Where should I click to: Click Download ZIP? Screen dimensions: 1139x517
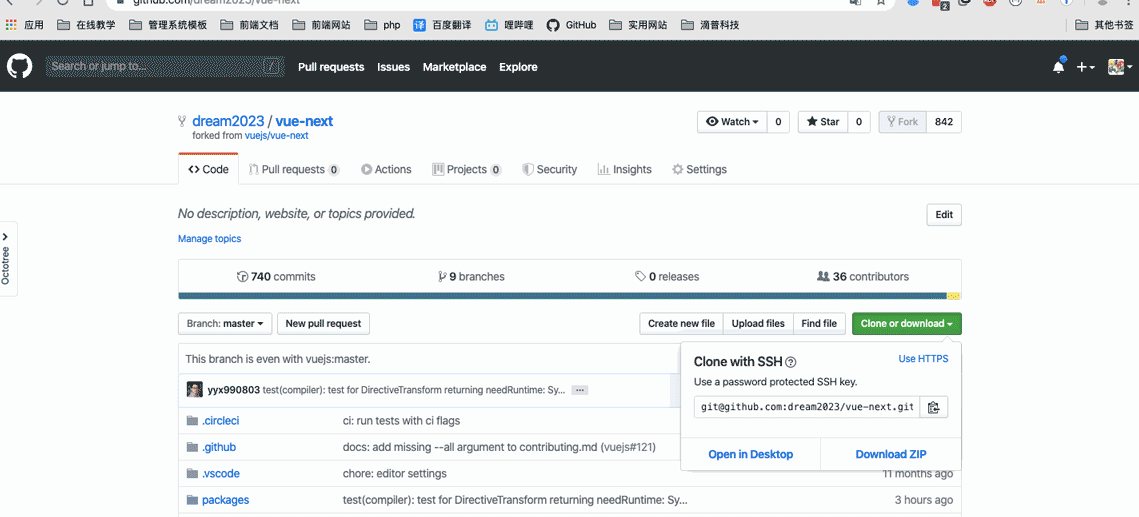click(x=891, y=455)
